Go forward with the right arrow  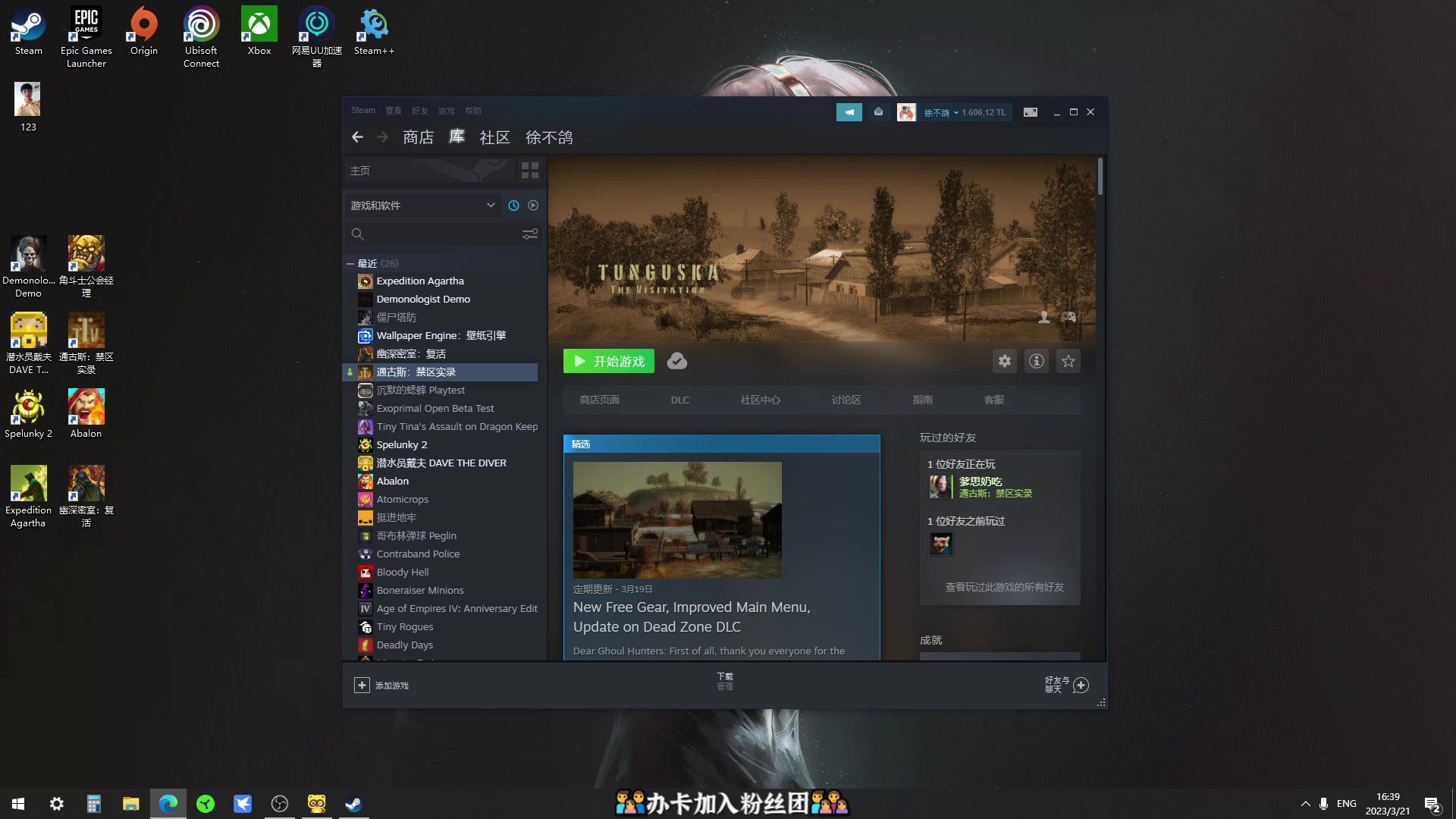tap(382, 137)
